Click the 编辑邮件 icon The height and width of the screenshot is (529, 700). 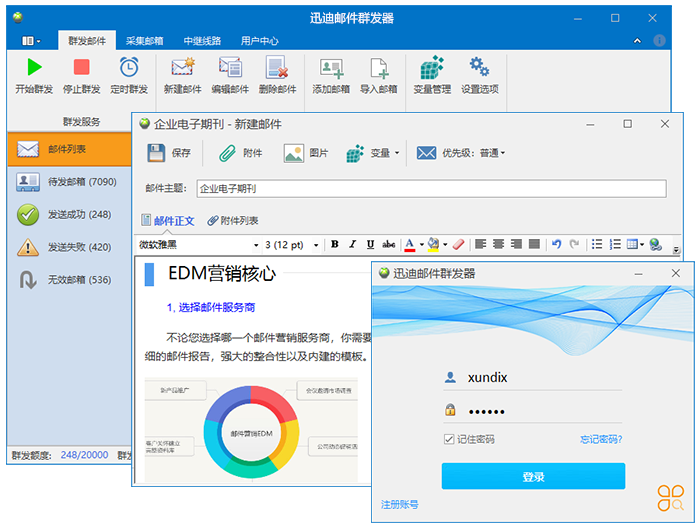tap(230, 67)
